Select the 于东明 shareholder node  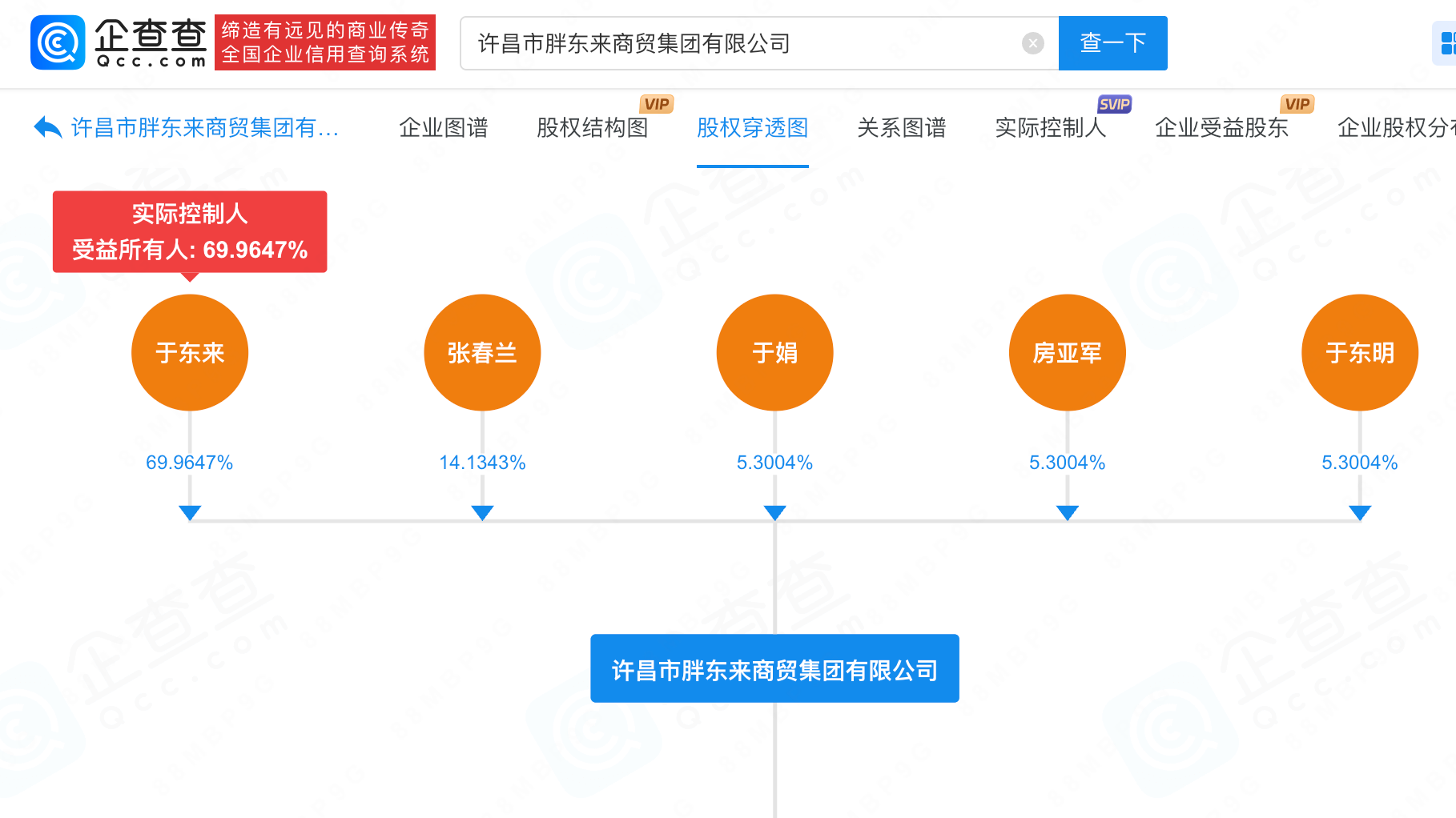tap(1359, 353)
